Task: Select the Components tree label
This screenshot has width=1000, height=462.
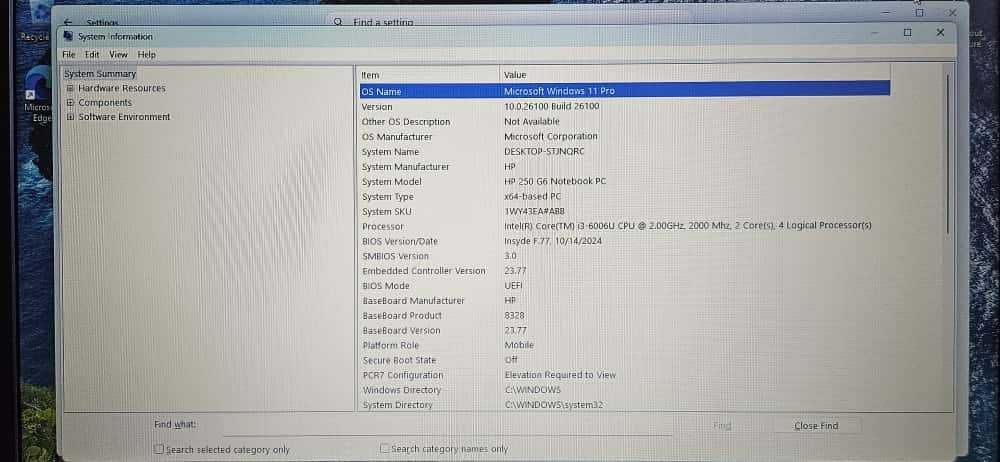Action: (x=105, y=103)
